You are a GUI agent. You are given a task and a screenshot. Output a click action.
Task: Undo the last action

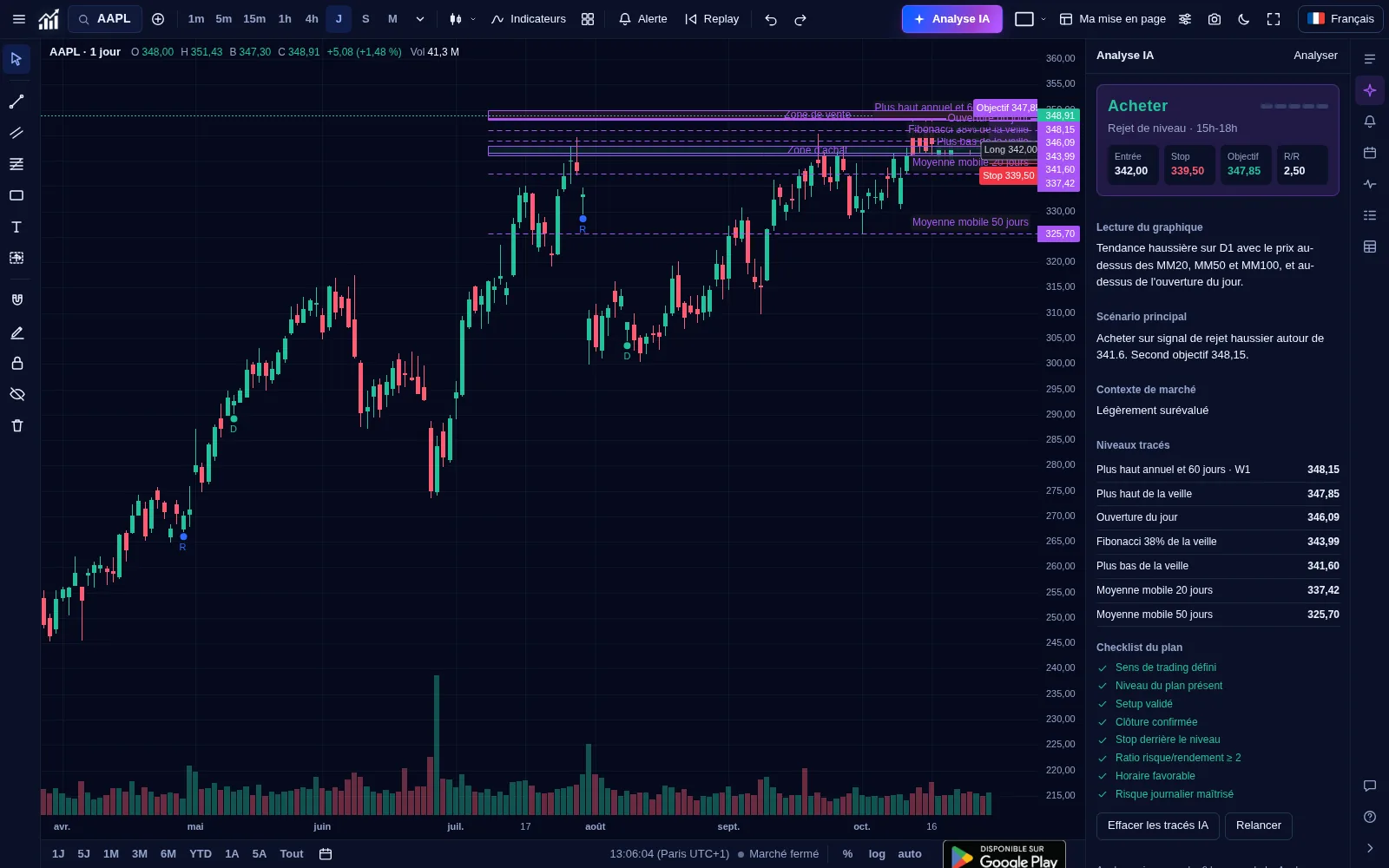771,19
